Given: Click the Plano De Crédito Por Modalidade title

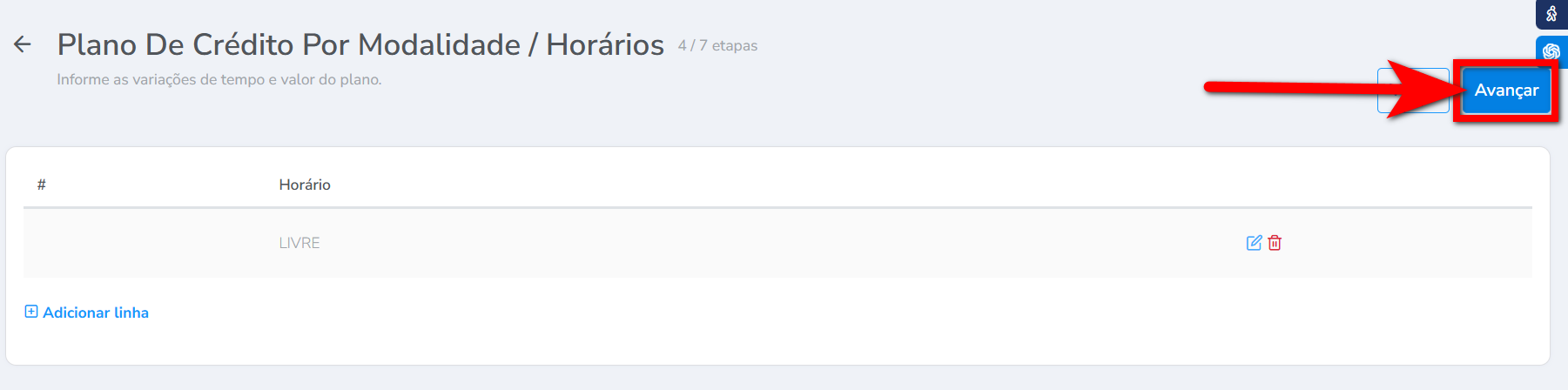Looking at the screenshot, I should pos(289,44).
